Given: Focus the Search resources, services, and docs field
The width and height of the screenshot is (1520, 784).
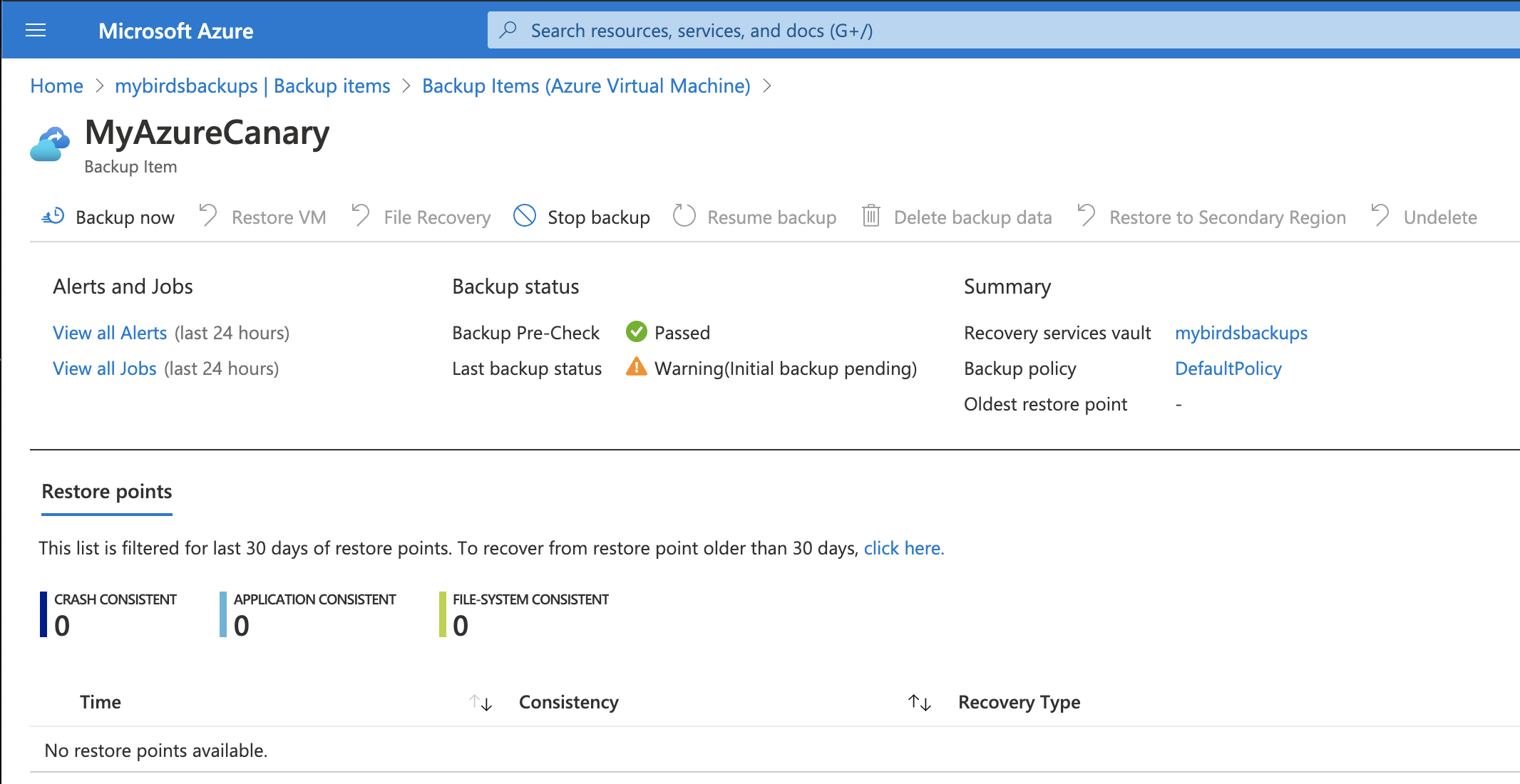Looking at the screenshot, I should (1003, 30).
